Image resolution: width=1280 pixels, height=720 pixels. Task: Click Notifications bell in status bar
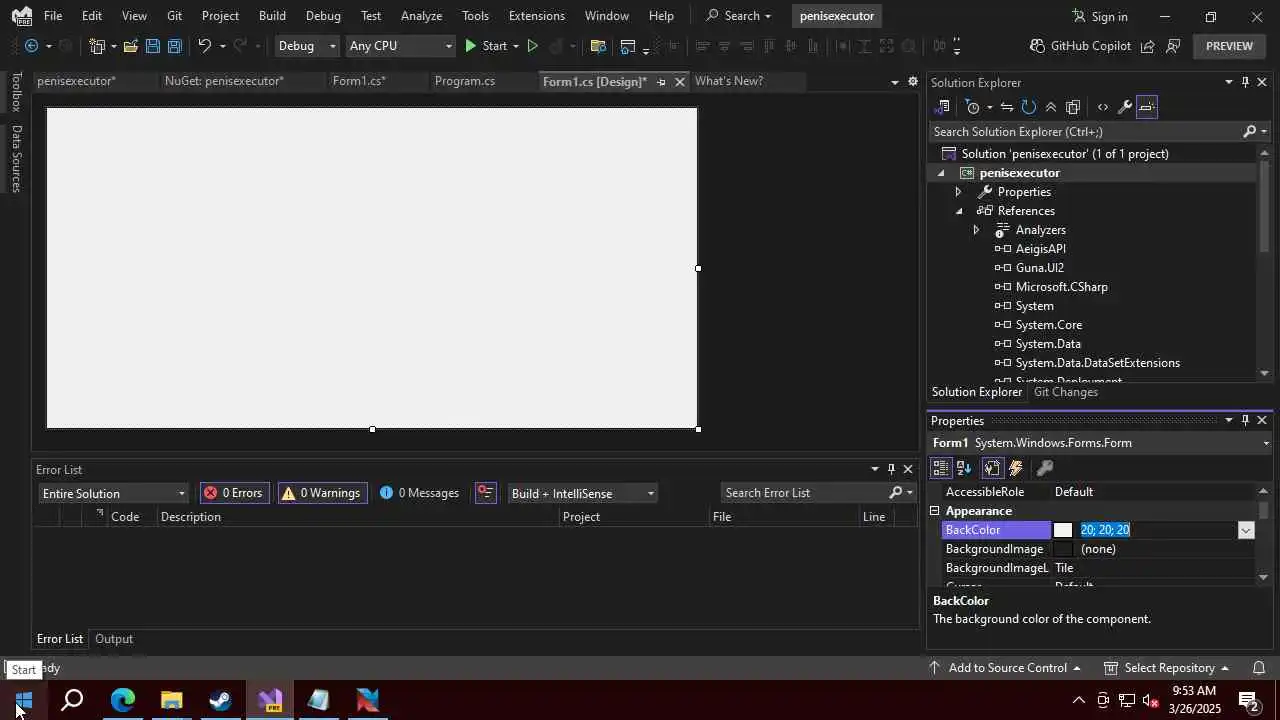[1259, 668]
